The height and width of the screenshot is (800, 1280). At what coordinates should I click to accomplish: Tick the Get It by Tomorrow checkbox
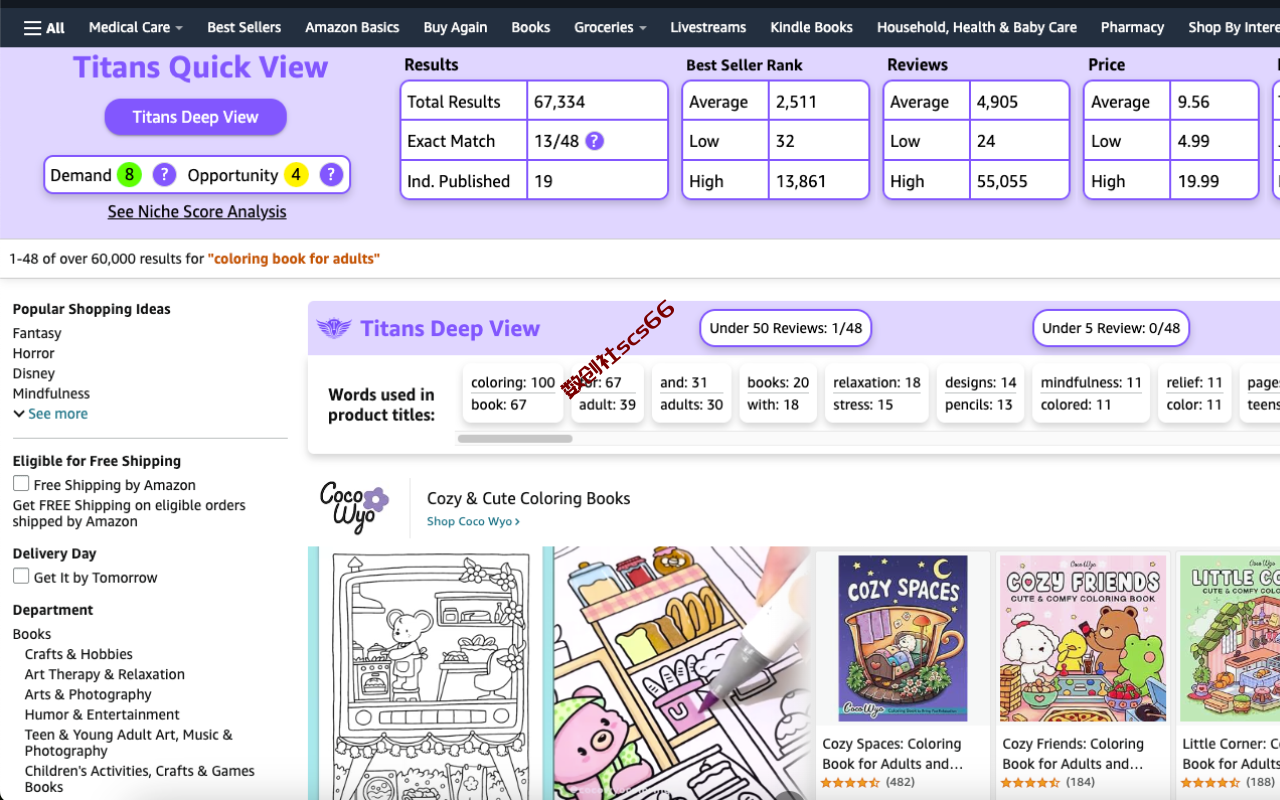(21, 576)
